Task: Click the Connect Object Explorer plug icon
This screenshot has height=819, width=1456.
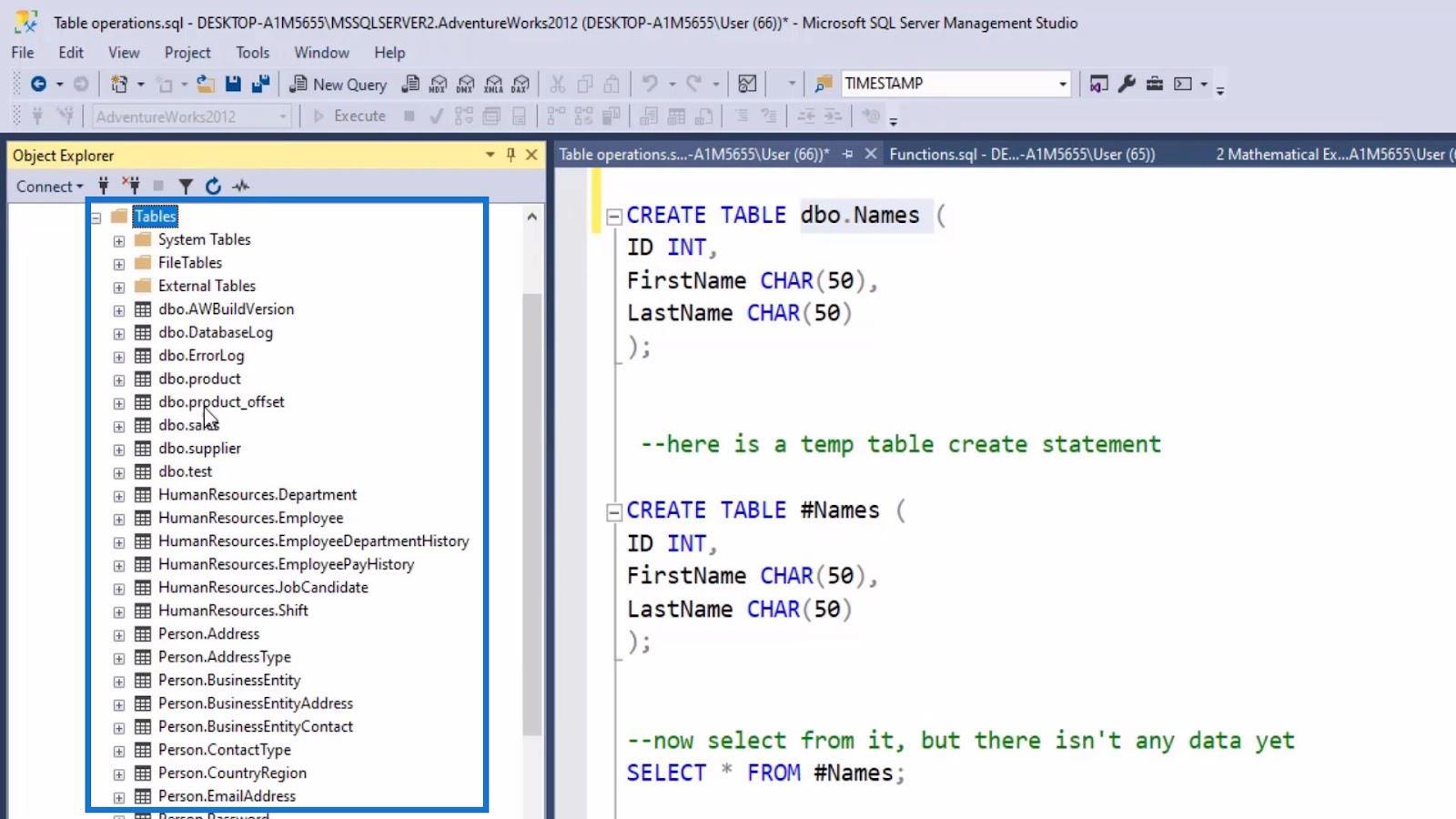Action: click(x=104, y=187)
